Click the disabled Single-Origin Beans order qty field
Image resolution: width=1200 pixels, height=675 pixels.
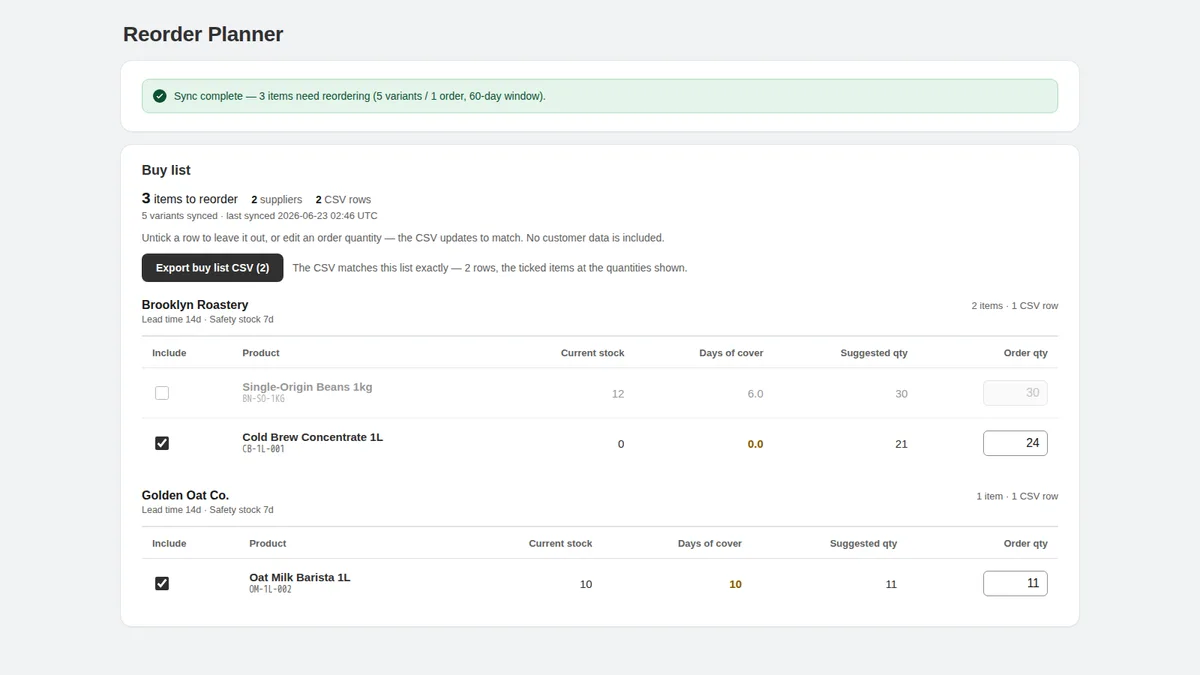(x=1015, y=393)
